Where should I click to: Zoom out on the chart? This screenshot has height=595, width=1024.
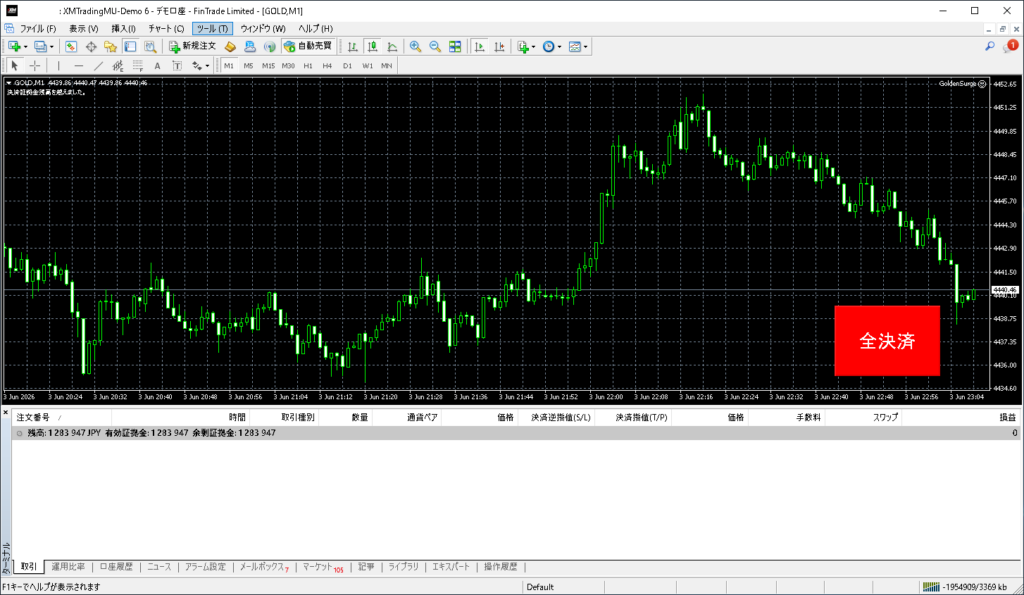[435, 46]
